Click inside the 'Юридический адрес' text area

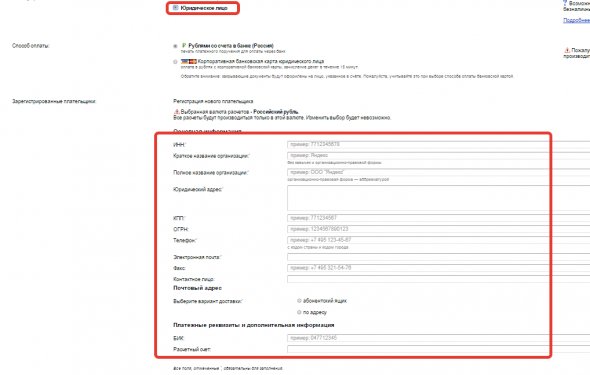pyautogui.click(x=438, y=198)
